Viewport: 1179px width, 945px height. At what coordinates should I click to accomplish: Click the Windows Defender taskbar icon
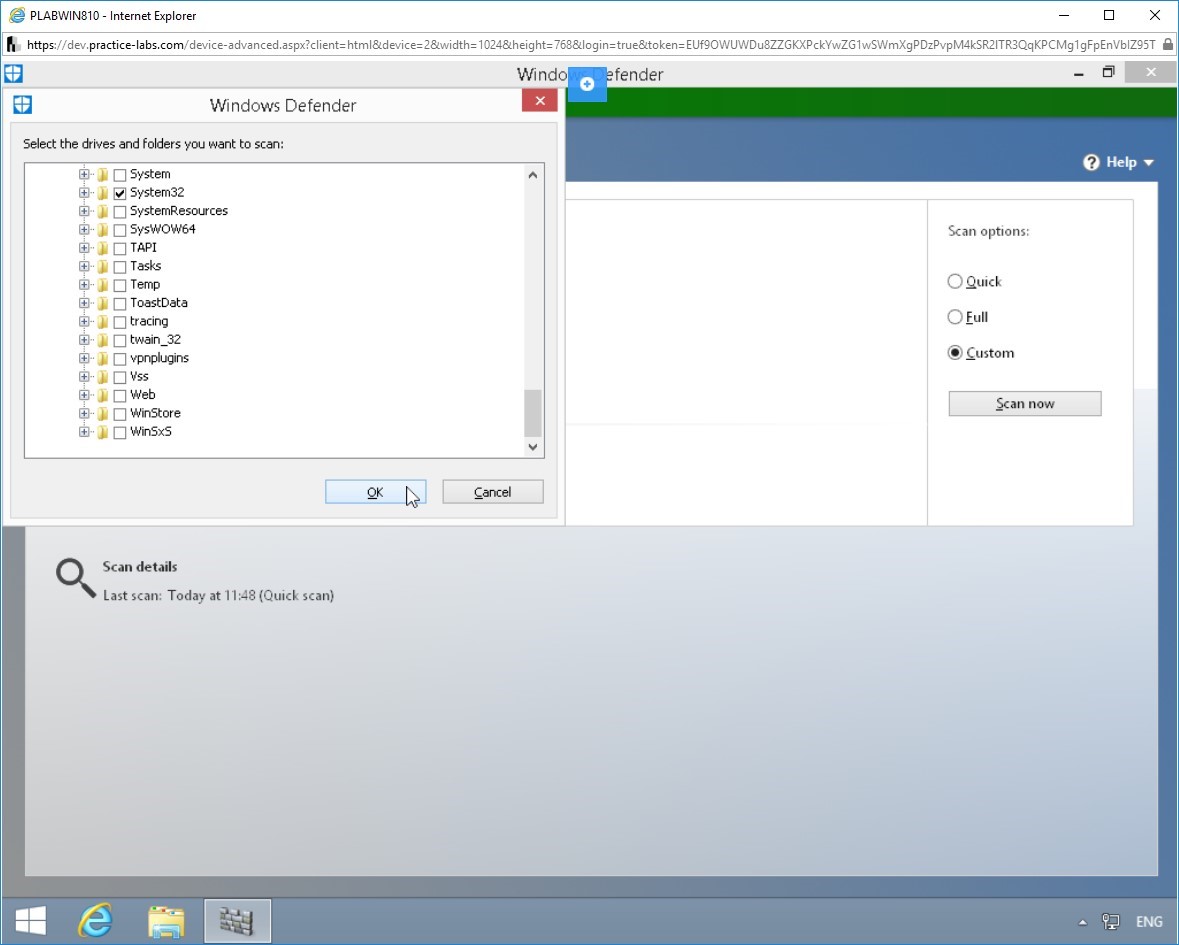point(237,921)
